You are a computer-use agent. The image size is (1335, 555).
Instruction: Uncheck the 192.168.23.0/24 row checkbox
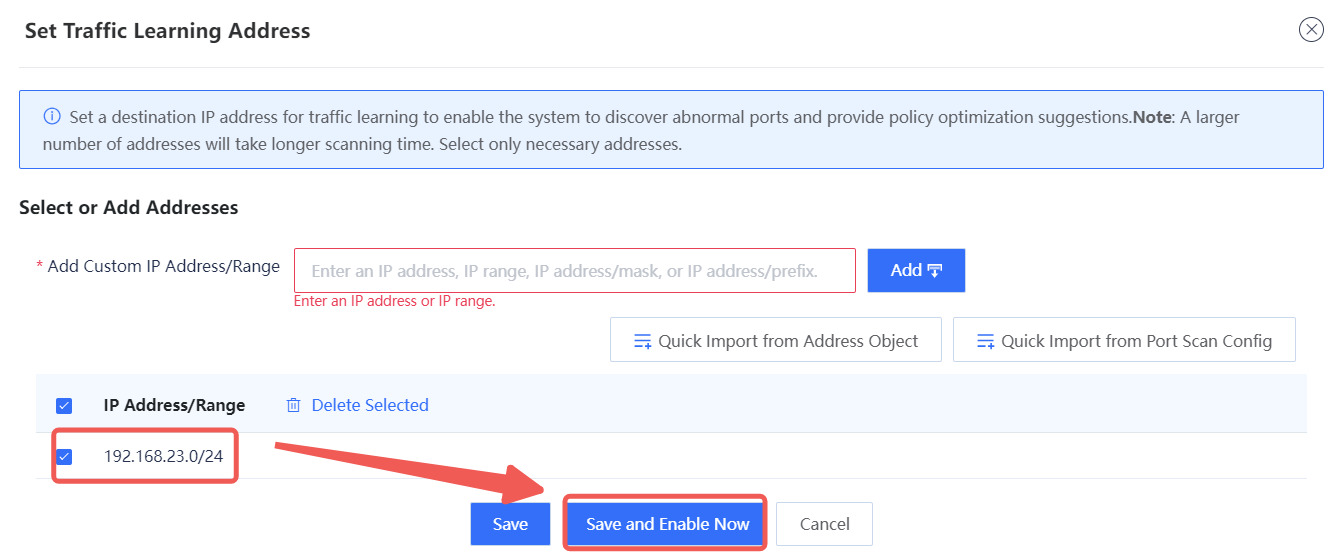point(64,457)
